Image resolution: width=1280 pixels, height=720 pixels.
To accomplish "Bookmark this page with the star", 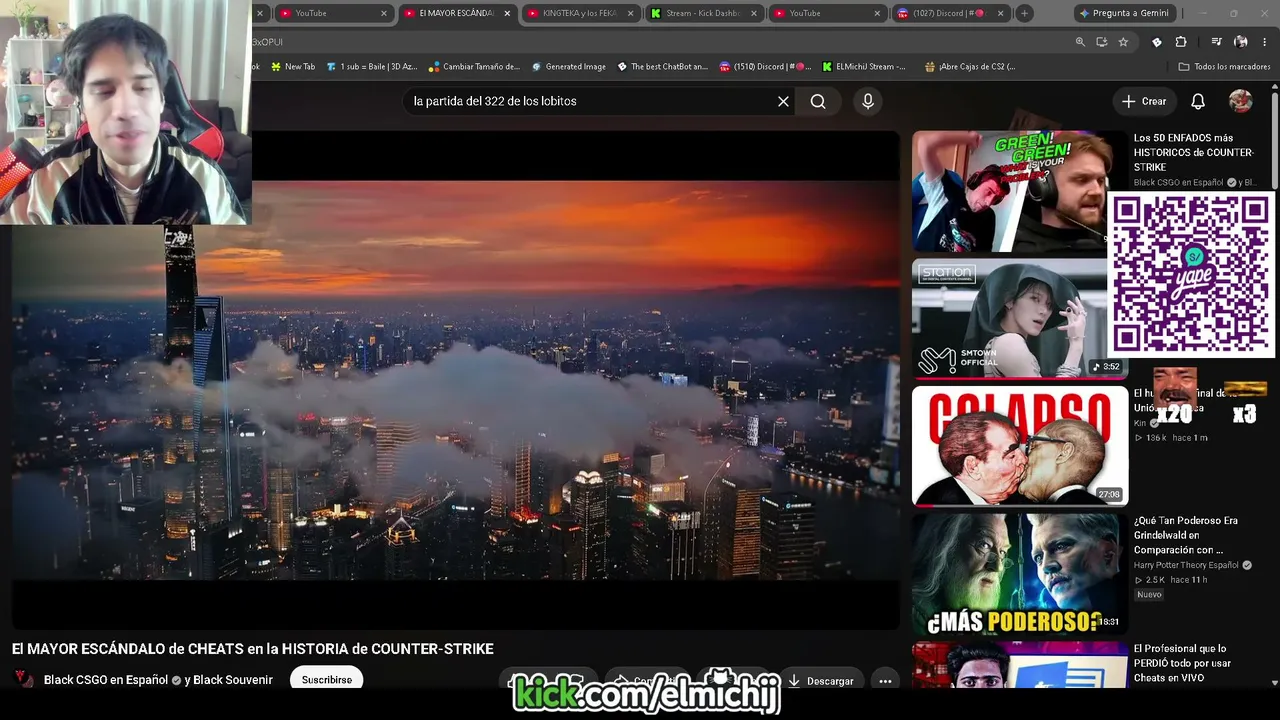I will pos(1123,42).
